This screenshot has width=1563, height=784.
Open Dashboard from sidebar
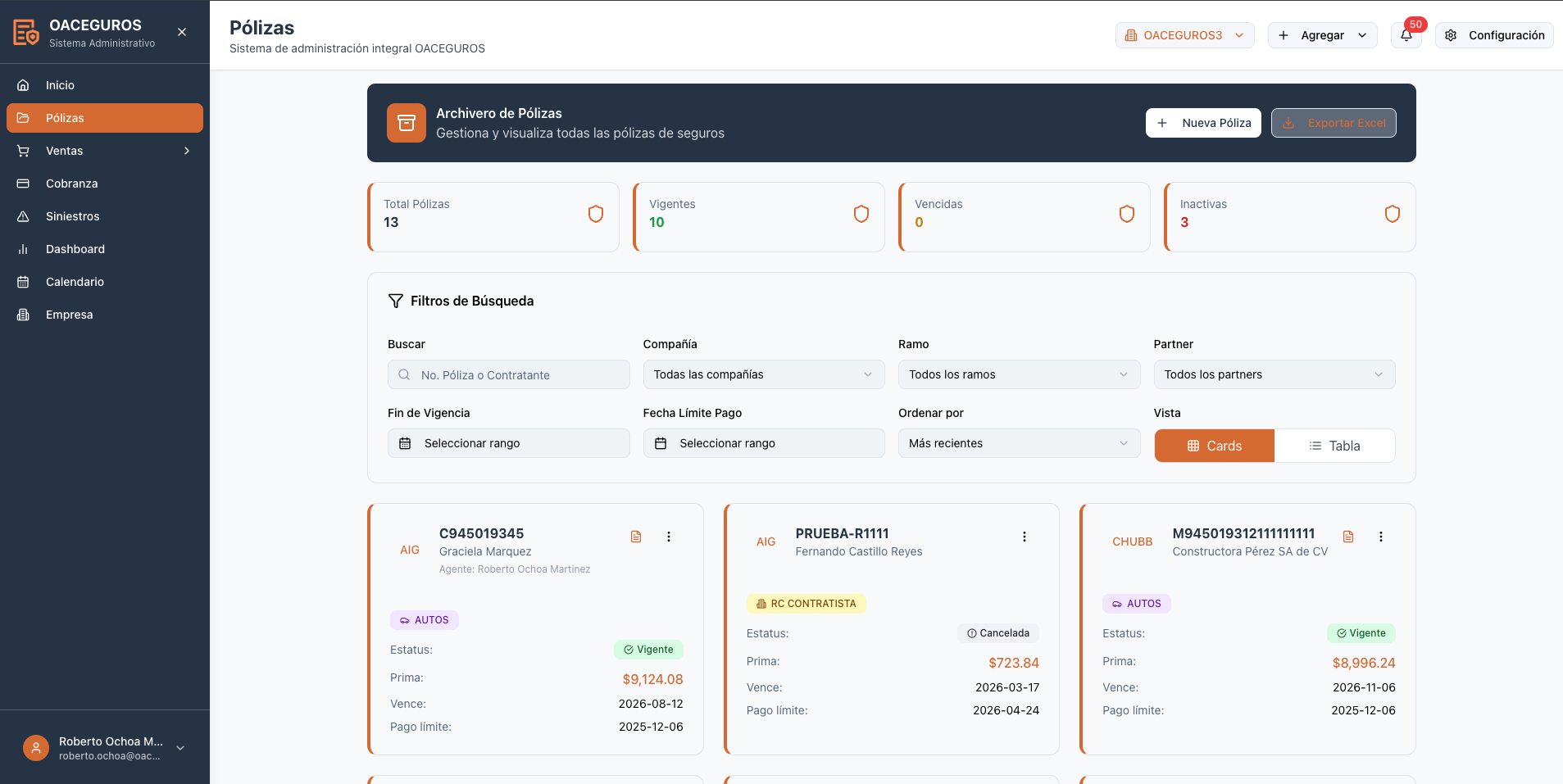(x=105, y=249)
